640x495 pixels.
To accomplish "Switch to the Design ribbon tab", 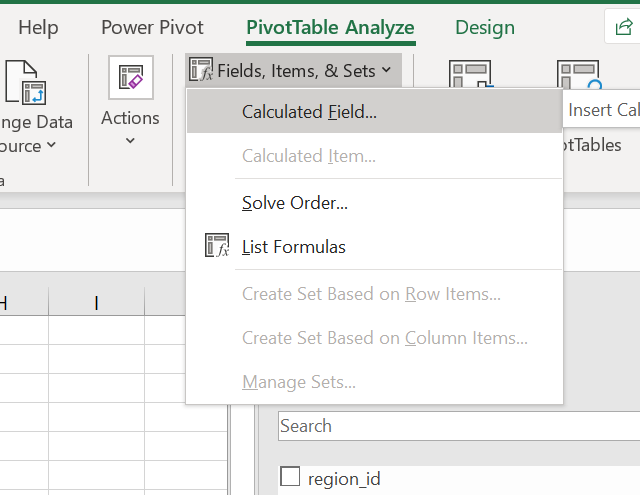I will point(485,28).
